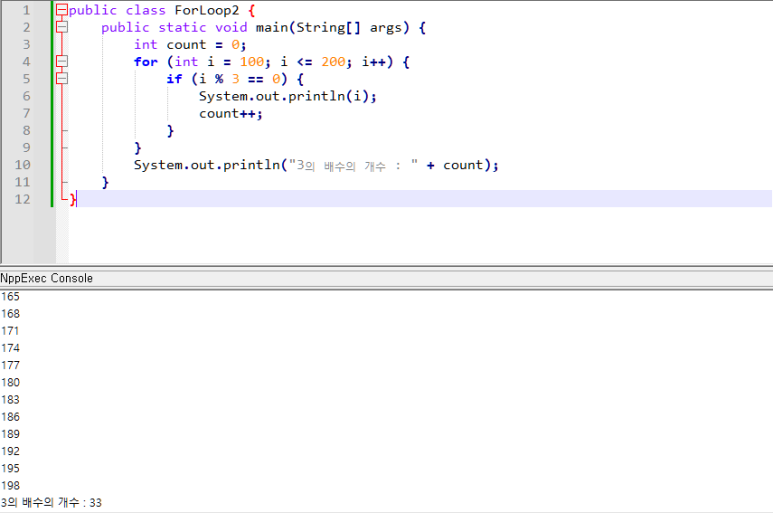Click console output line 171
The image size is (773, 513).
pyautogui.click(x=10, y=331)
